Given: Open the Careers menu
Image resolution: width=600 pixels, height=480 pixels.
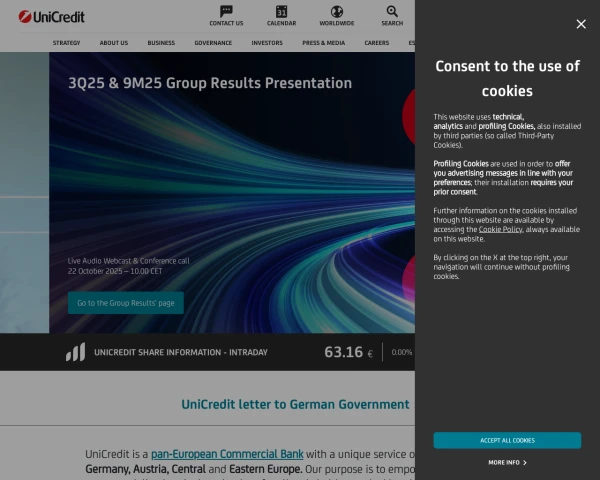Looking at the screenshot, I should coord(376,43).
